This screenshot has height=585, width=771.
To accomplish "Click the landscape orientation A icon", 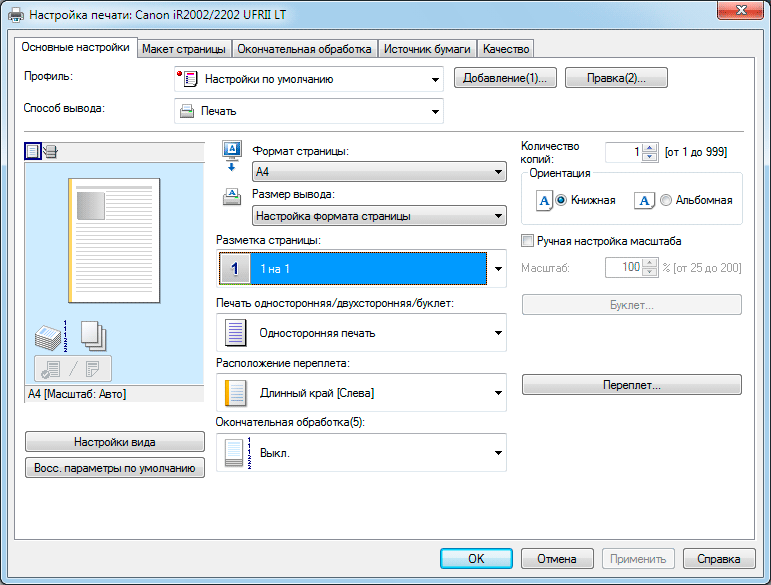I will tap(644, 201).
